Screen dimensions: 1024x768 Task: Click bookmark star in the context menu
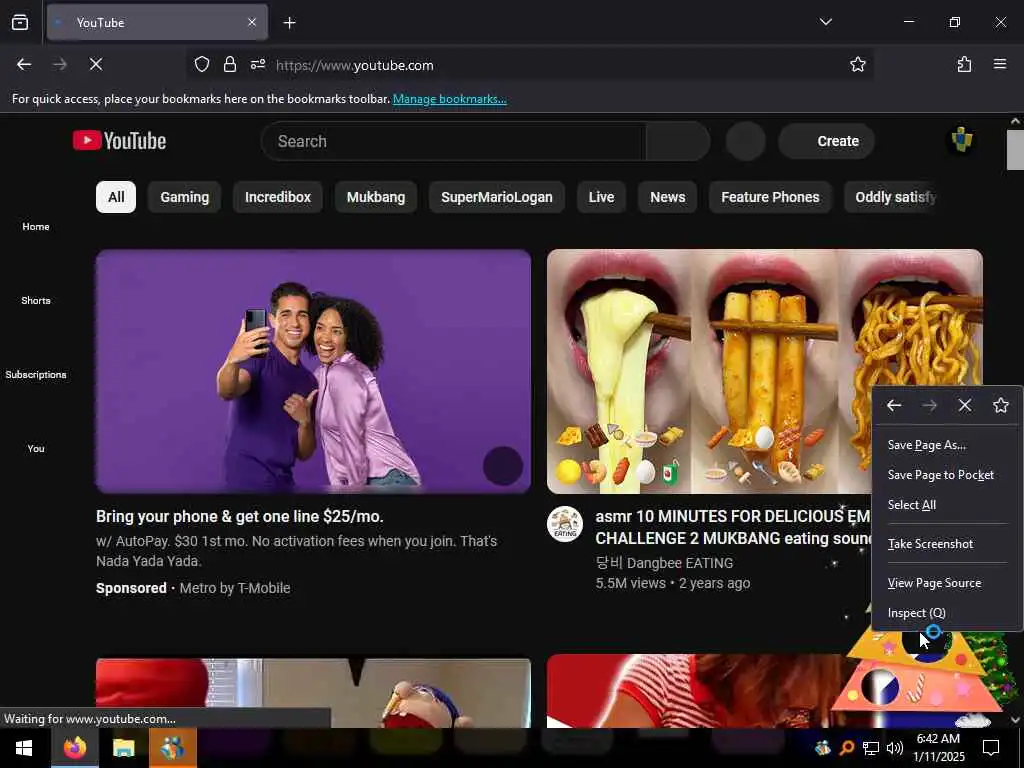pos(1000,406)
